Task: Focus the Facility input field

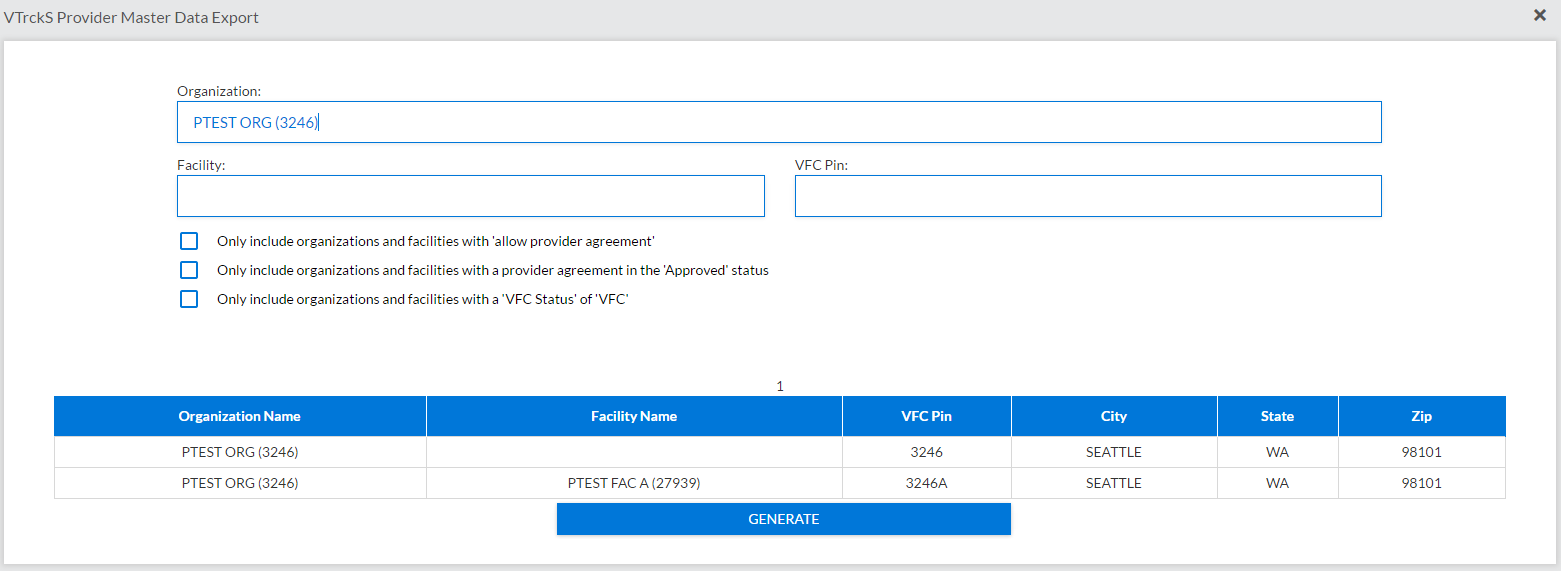Action: coord(471,196)
